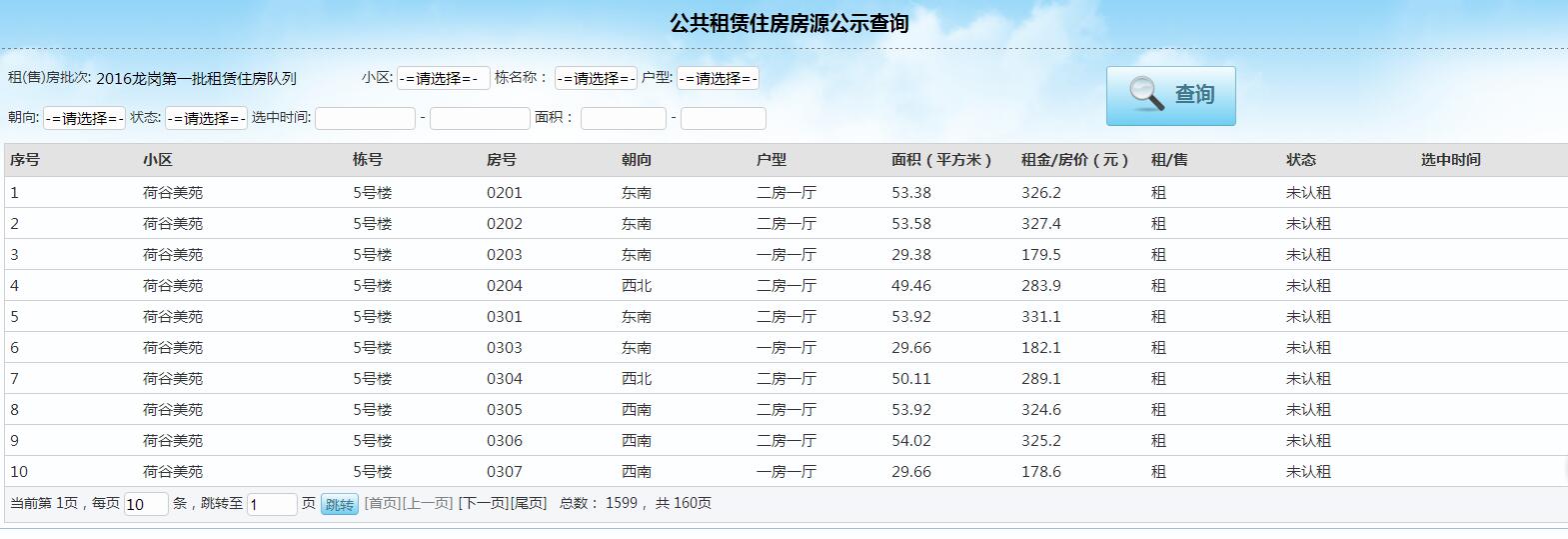Click the 选中时间 end date field
The height and width of the screenshot is (539, 1568).
(x=480, y=118)
